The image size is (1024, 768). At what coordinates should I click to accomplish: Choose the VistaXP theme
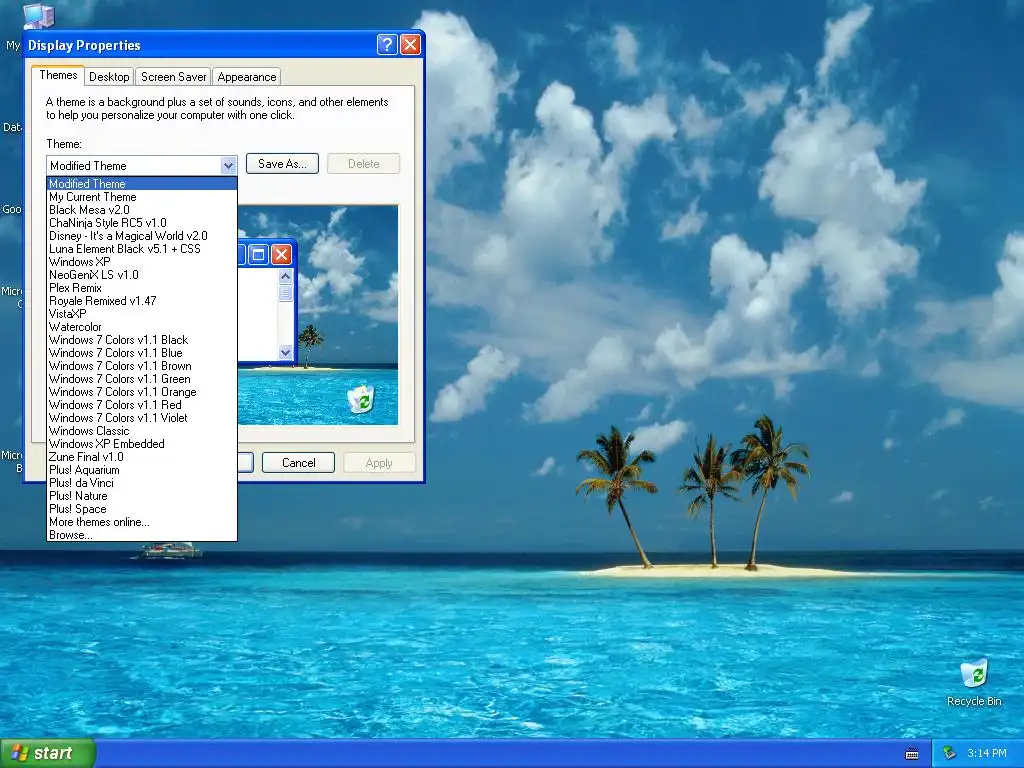[142, 313]
